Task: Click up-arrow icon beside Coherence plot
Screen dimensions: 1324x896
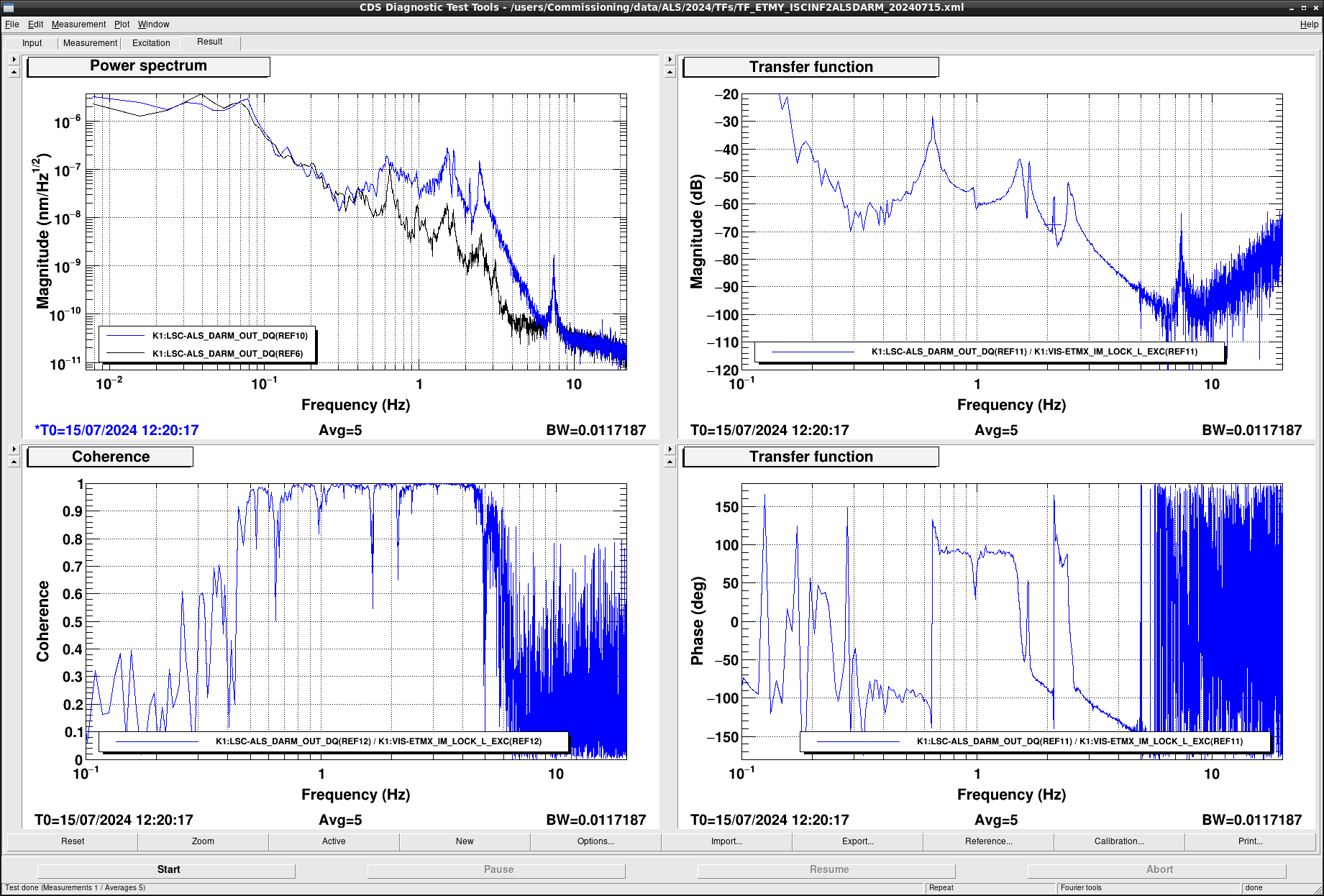Action: (x=14, y=462)
